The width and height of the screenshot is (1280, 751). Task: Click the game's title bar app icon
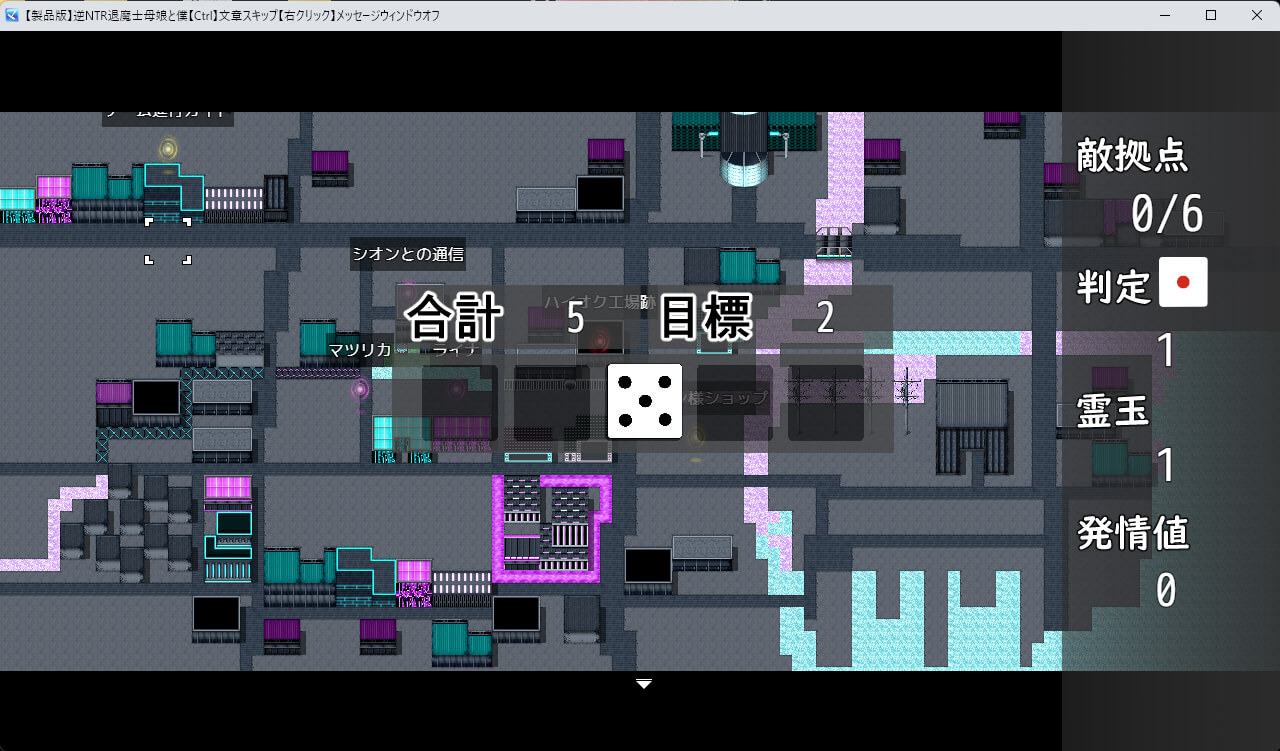pyautogui.click(x=11, y=15)
